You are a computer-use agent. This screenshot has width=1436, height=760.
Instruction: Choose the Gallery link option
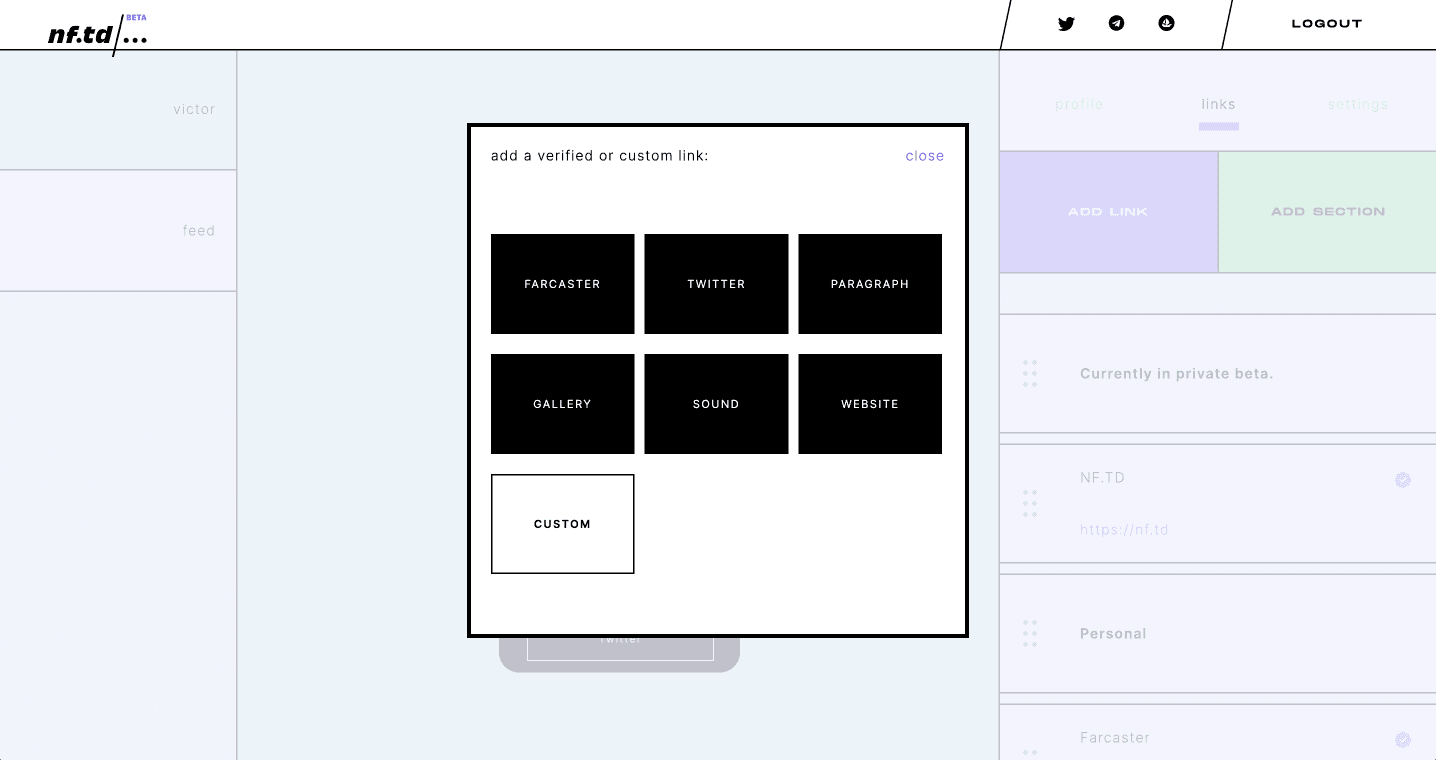click(x=562, y=404)
